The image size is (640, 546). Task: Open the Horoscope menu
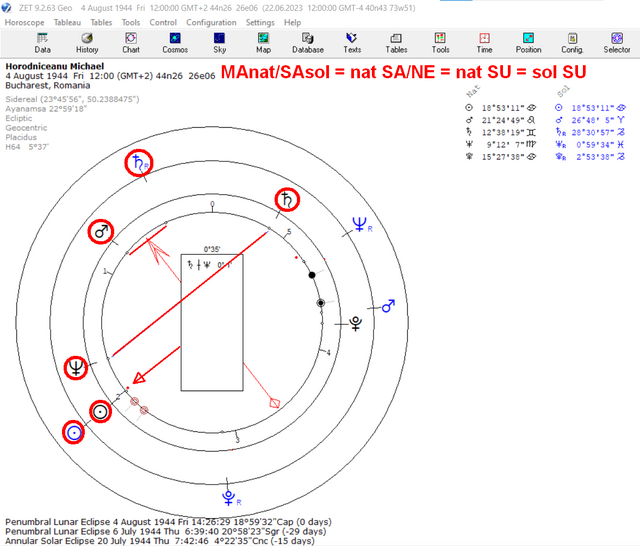pyautogui.click(x=24, y=22)
